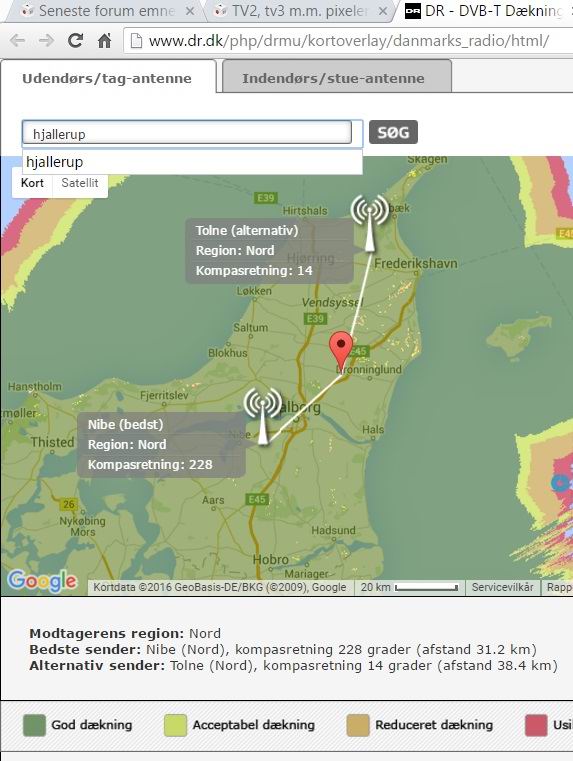Click the red legend swatch at right edge
Viewport: 573px width, 761px height.
pyautogui.click(x=536, y=725)
